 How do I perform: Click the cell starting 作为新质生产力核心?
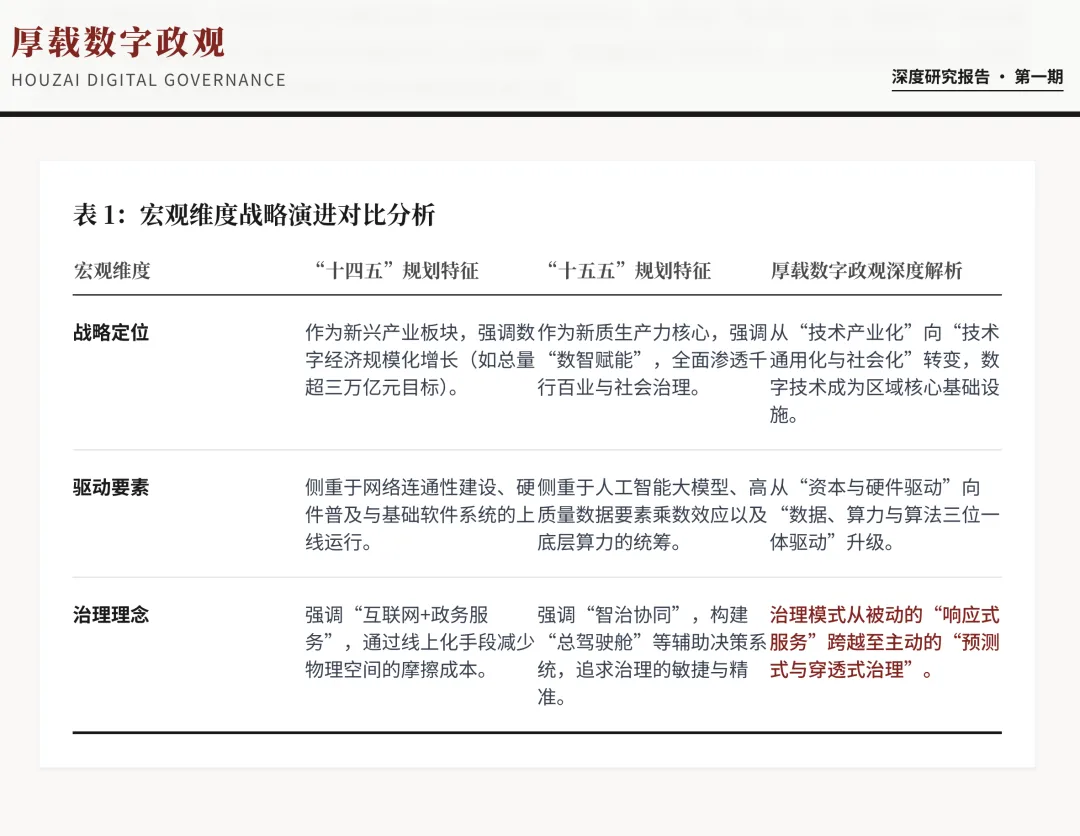coord(652,360)
